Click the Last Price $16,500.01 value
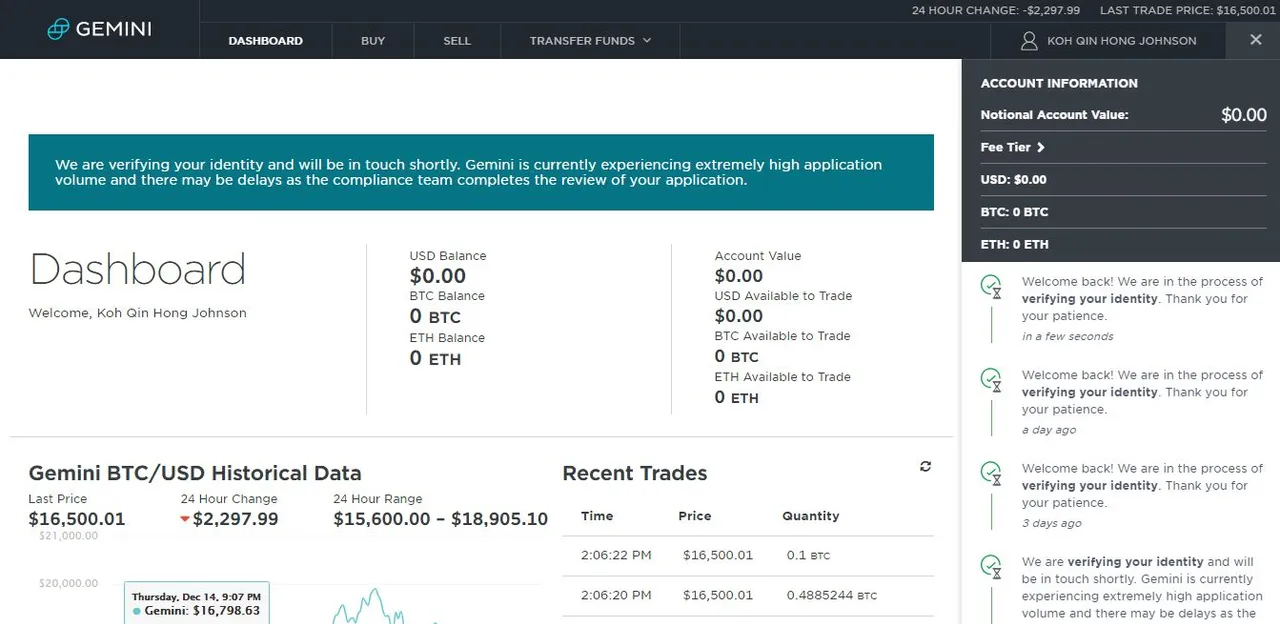Image resolution: width=1280 pixels, height=624 pixels. click(77, 519)
